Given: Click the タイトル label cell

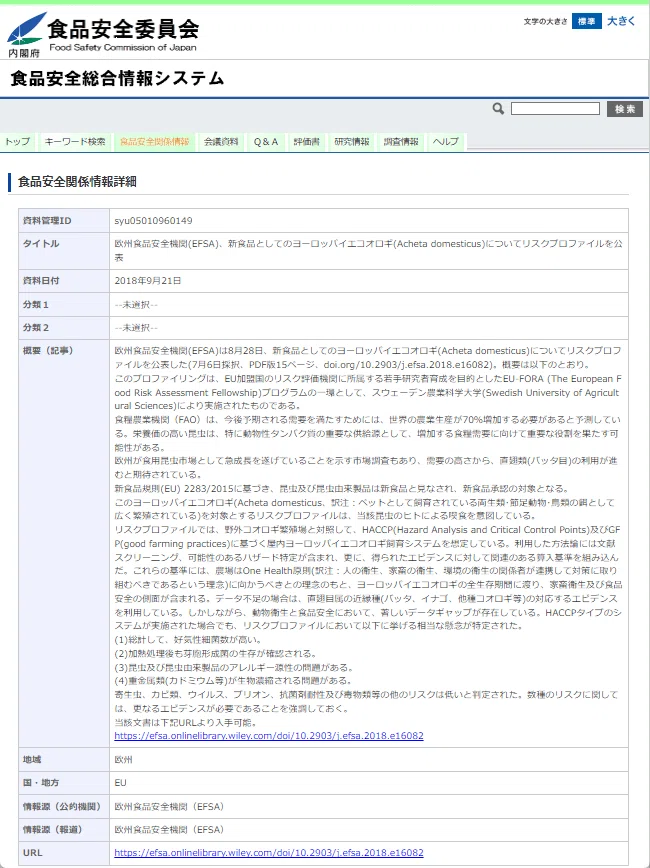Looking at the screenshot, I should click(64, 251).
